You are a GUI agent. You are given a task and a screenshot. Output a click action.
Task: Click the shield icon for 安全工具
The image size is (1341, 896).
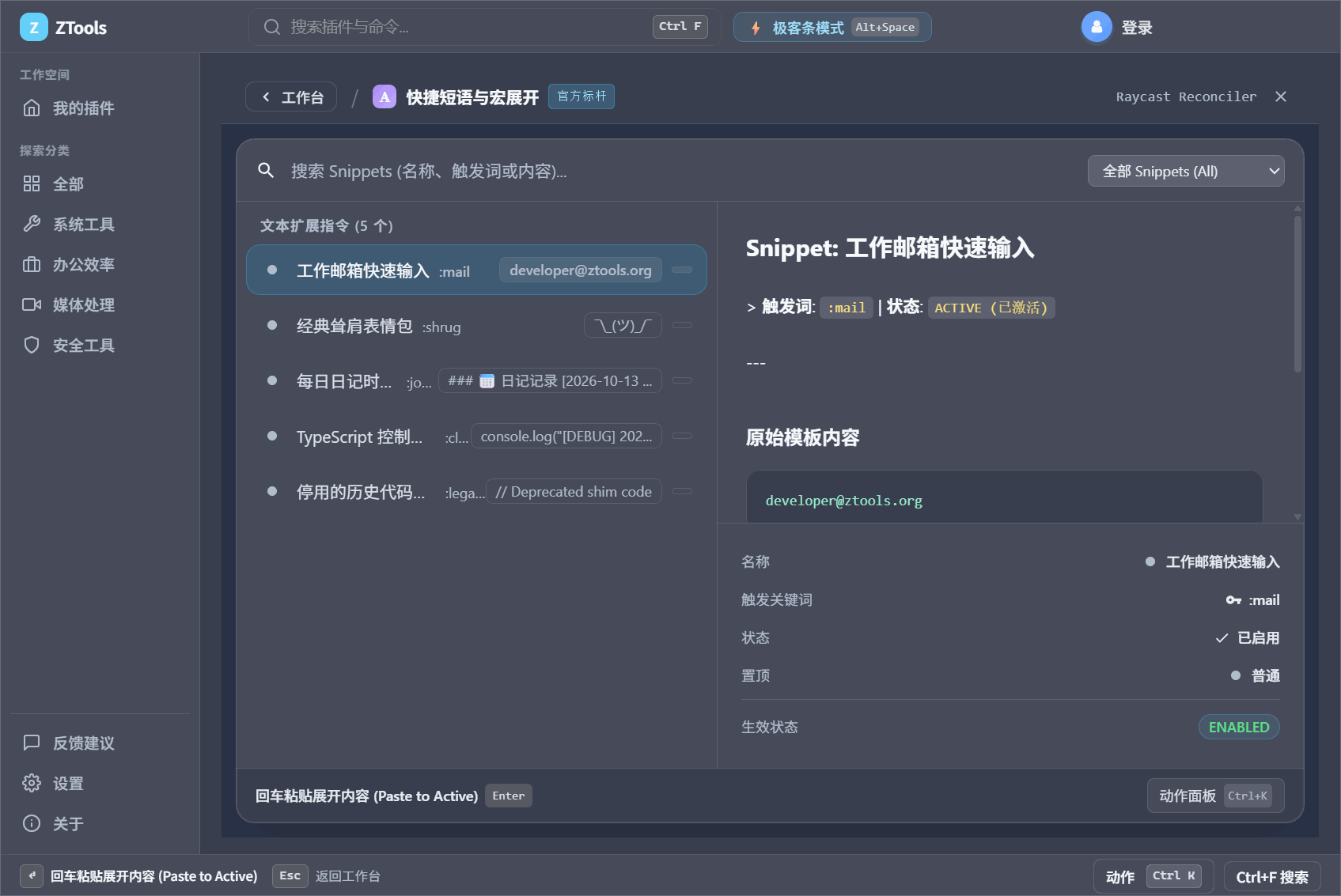click(32, 346)
